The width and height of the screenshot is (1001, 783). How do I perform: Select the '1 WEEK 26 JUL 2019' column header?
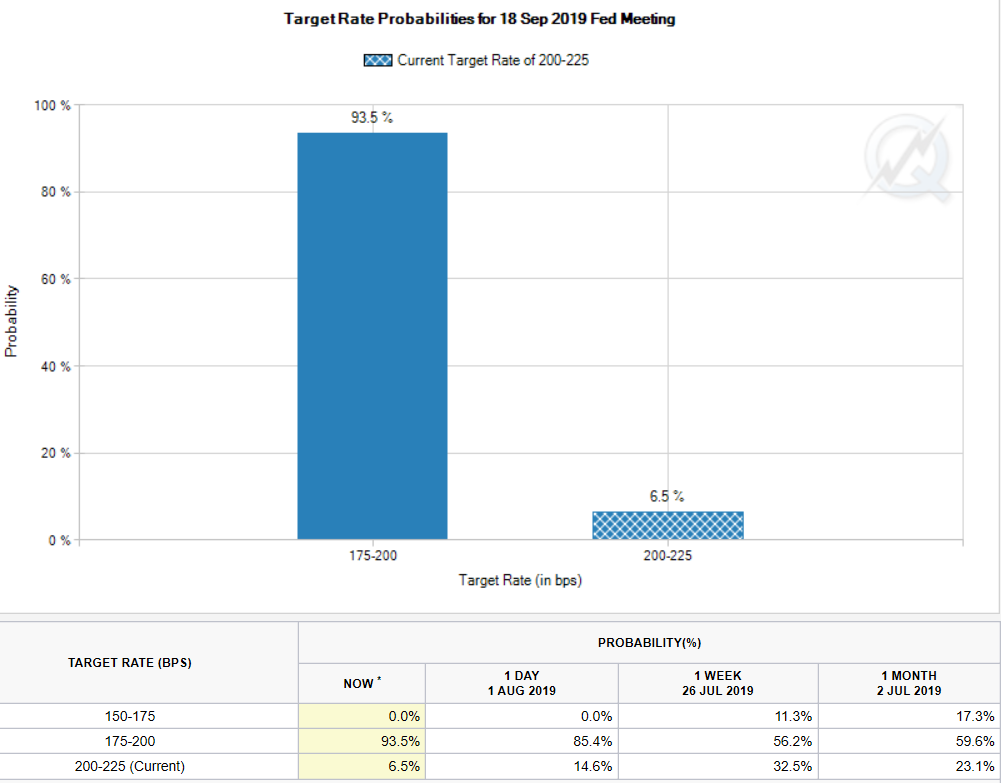[x=718, y=683]
